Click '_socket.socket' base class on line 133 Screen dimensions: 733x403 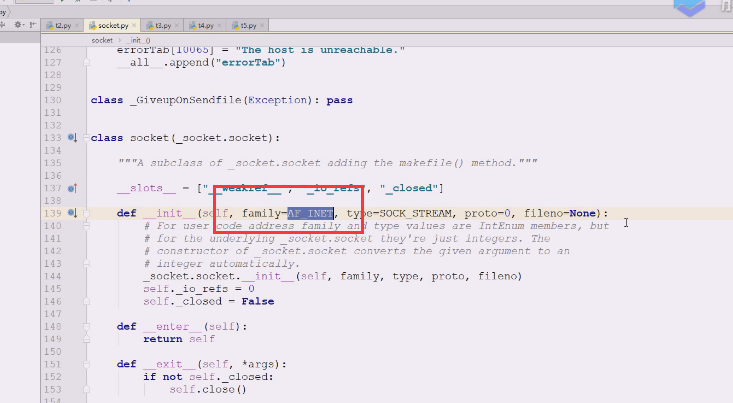point(223,138)
